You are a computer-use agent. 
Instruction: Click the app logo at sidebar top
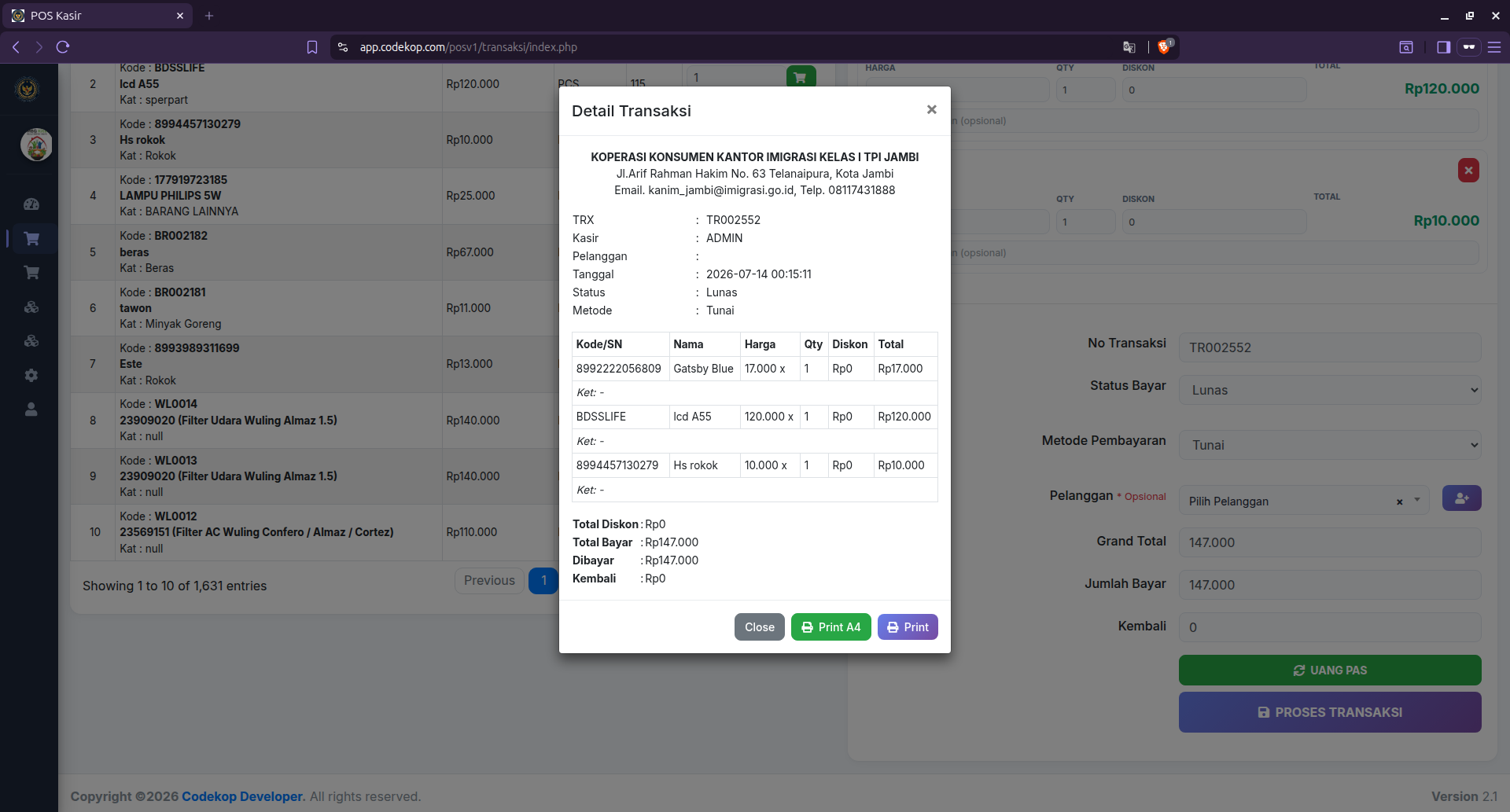(28, 89)
